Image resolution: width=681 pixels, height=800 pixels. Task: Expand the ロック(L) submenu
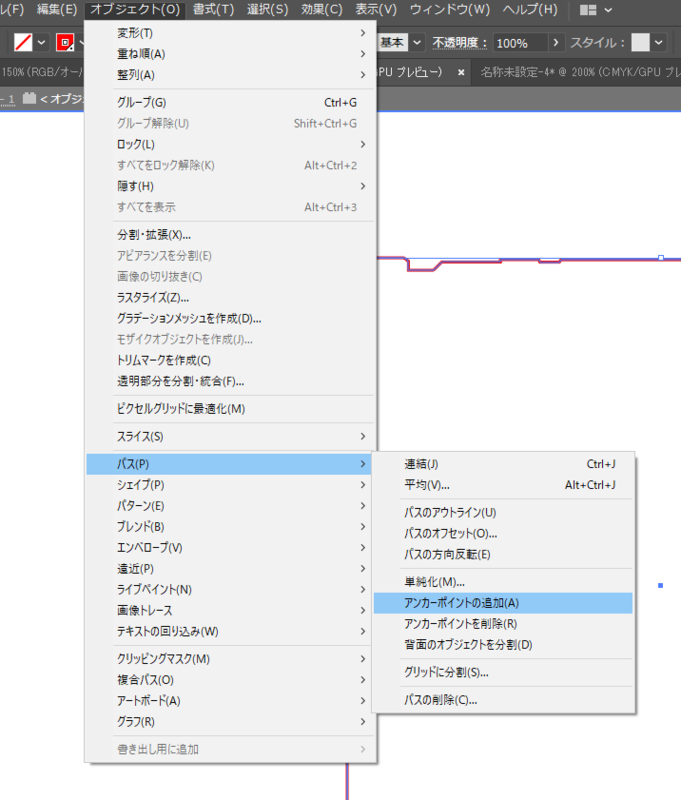coord(231,144)
